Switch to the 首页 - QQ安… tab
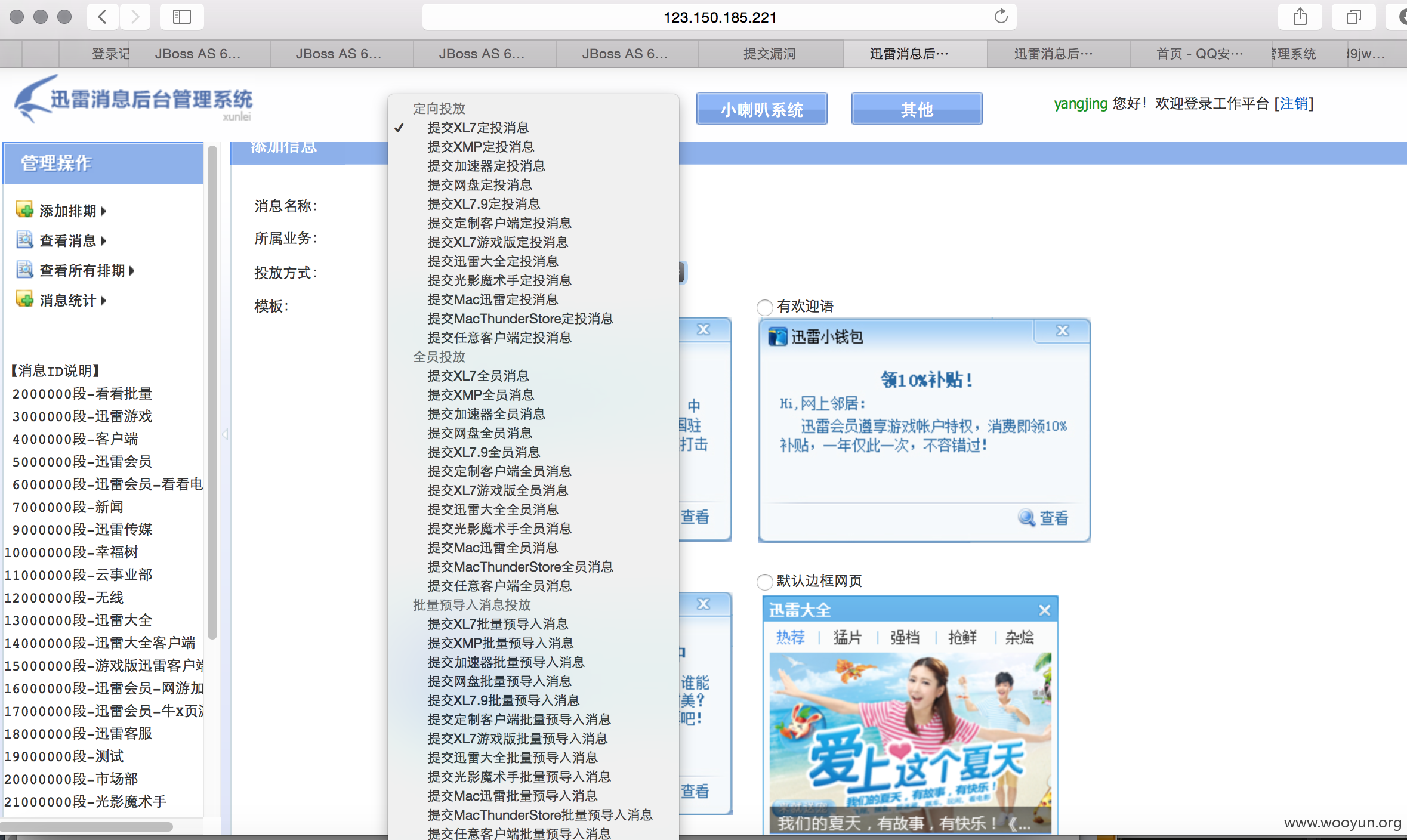 1200,54
